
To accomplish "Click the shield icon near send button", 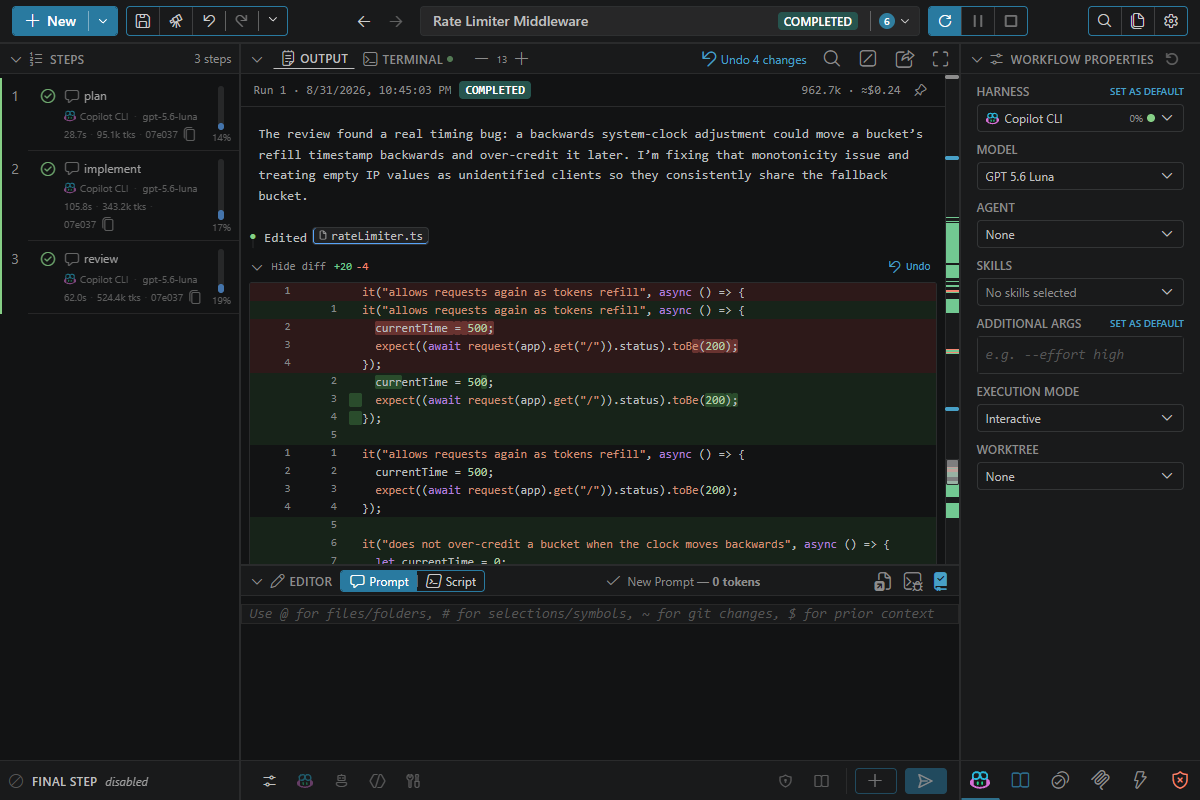I will (x=786, y=781).
